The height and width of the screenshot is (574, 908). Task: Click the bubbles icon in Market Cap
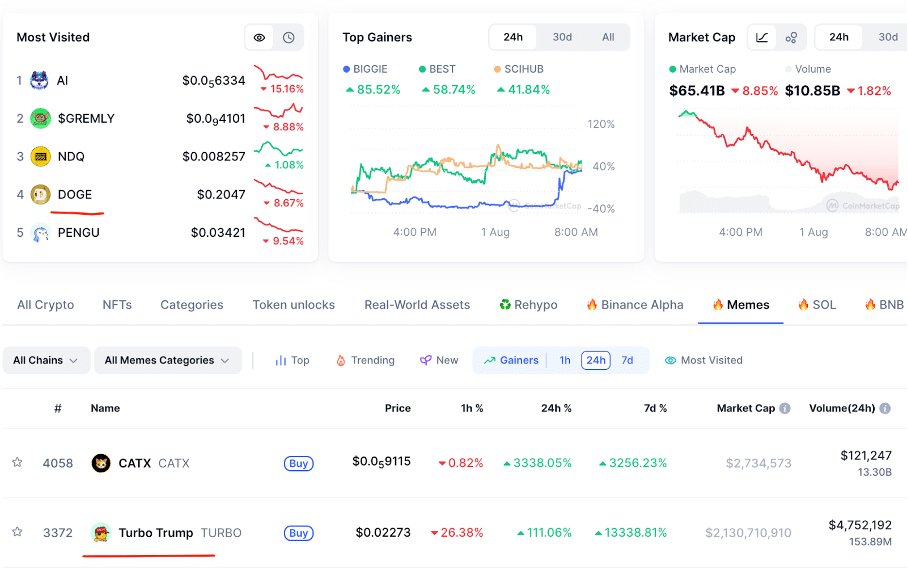click(x=791, y=38)
